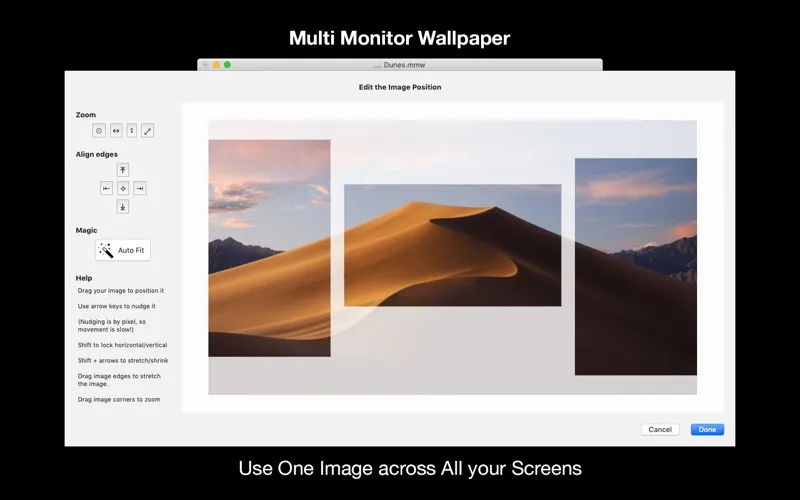
Task: Click the Dunes.mmw window title
Action: pos(404,65)
